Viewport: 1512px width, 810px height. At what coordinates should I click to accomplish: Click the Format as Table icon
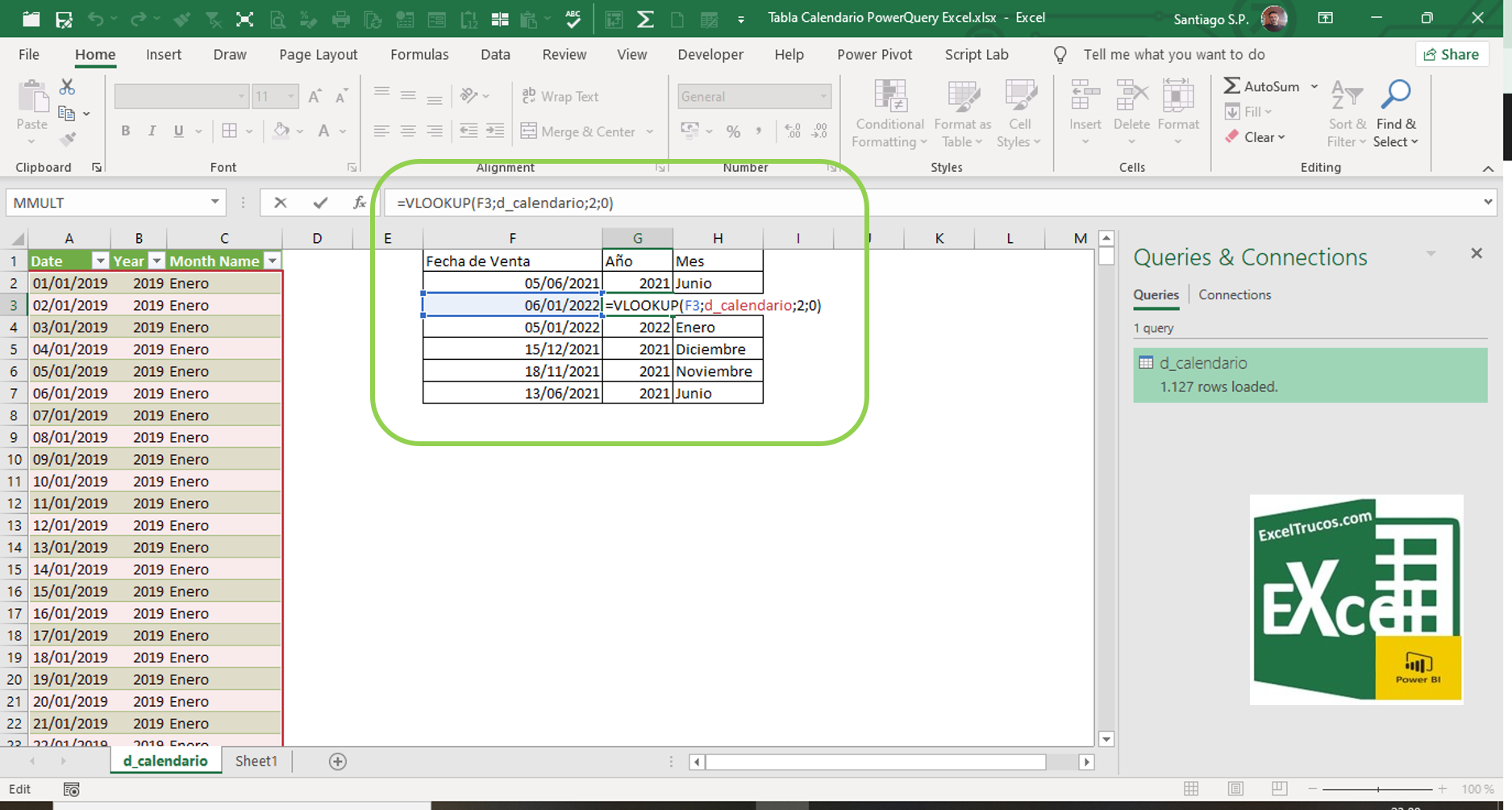pos(961,113)
